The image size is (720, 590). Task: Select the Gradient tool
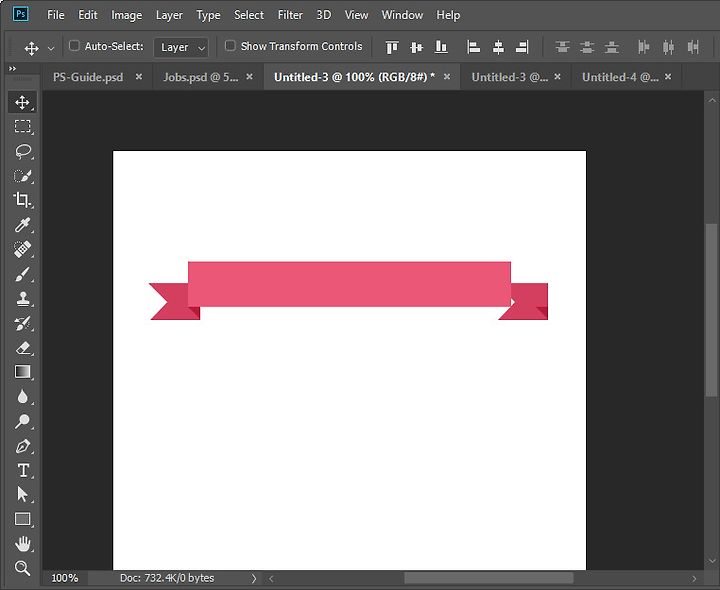tap(22, 371)
